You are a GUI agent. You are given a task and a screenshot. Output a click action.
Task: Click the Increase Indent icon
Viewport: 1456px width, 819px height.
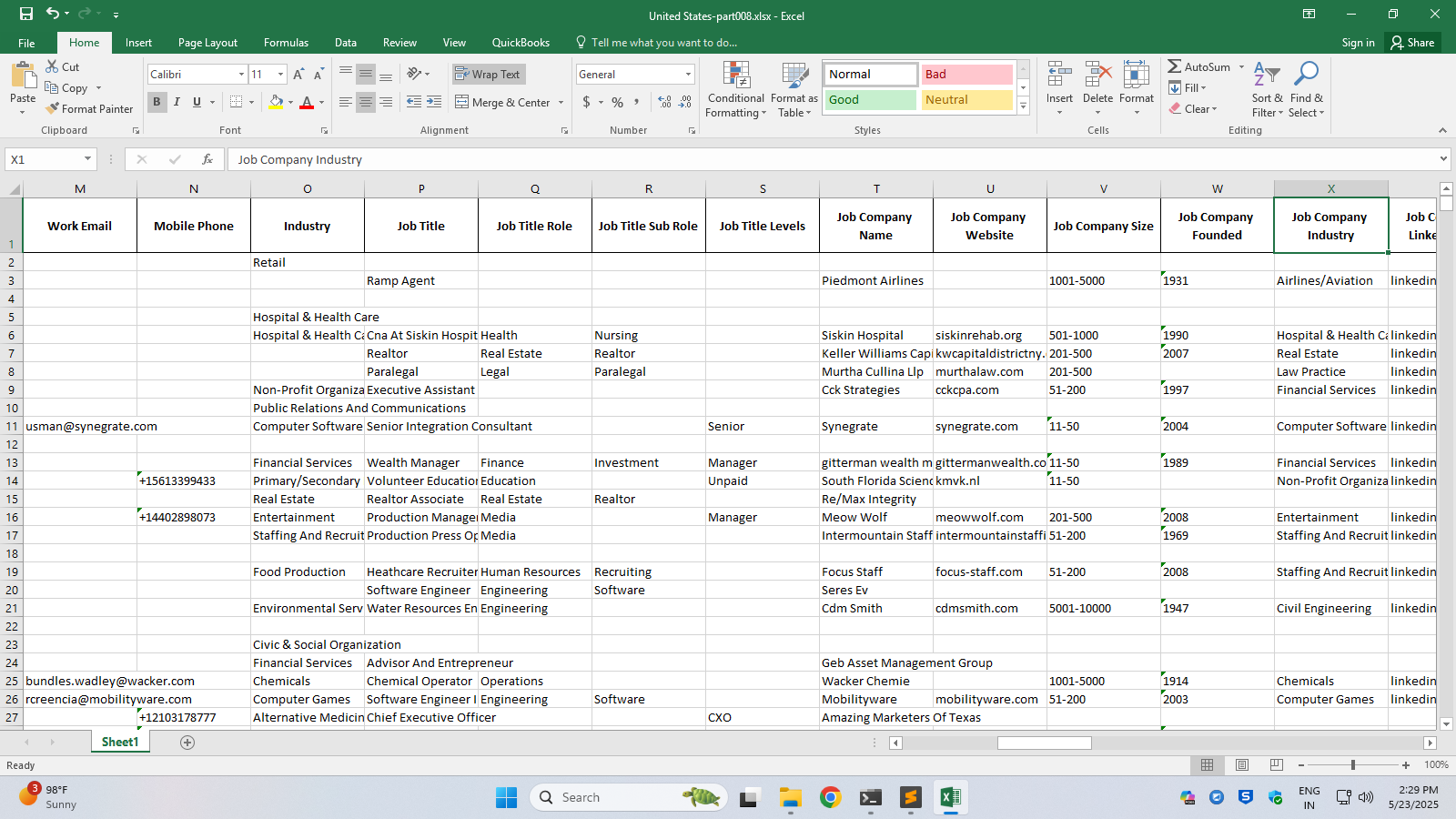coord(434,102)
